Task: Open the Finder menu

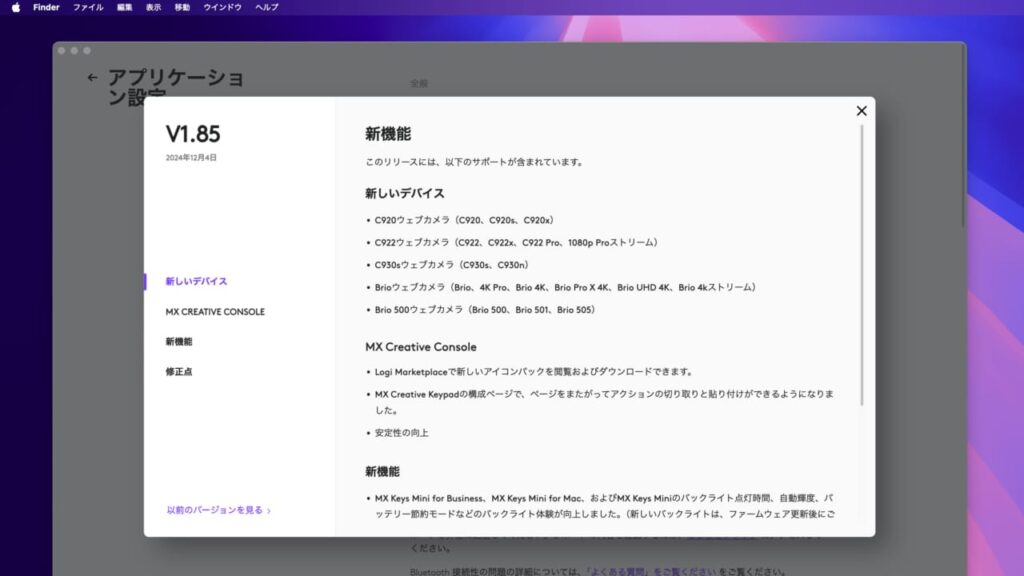Action: pyautogui.click(x=45, y=7)
